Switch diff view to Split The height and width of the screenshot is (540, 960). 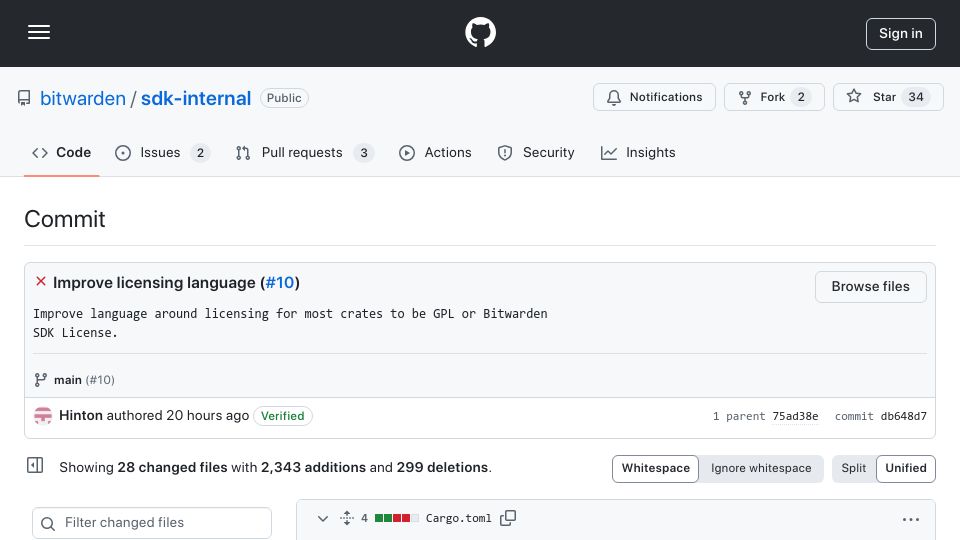[853, 468]
